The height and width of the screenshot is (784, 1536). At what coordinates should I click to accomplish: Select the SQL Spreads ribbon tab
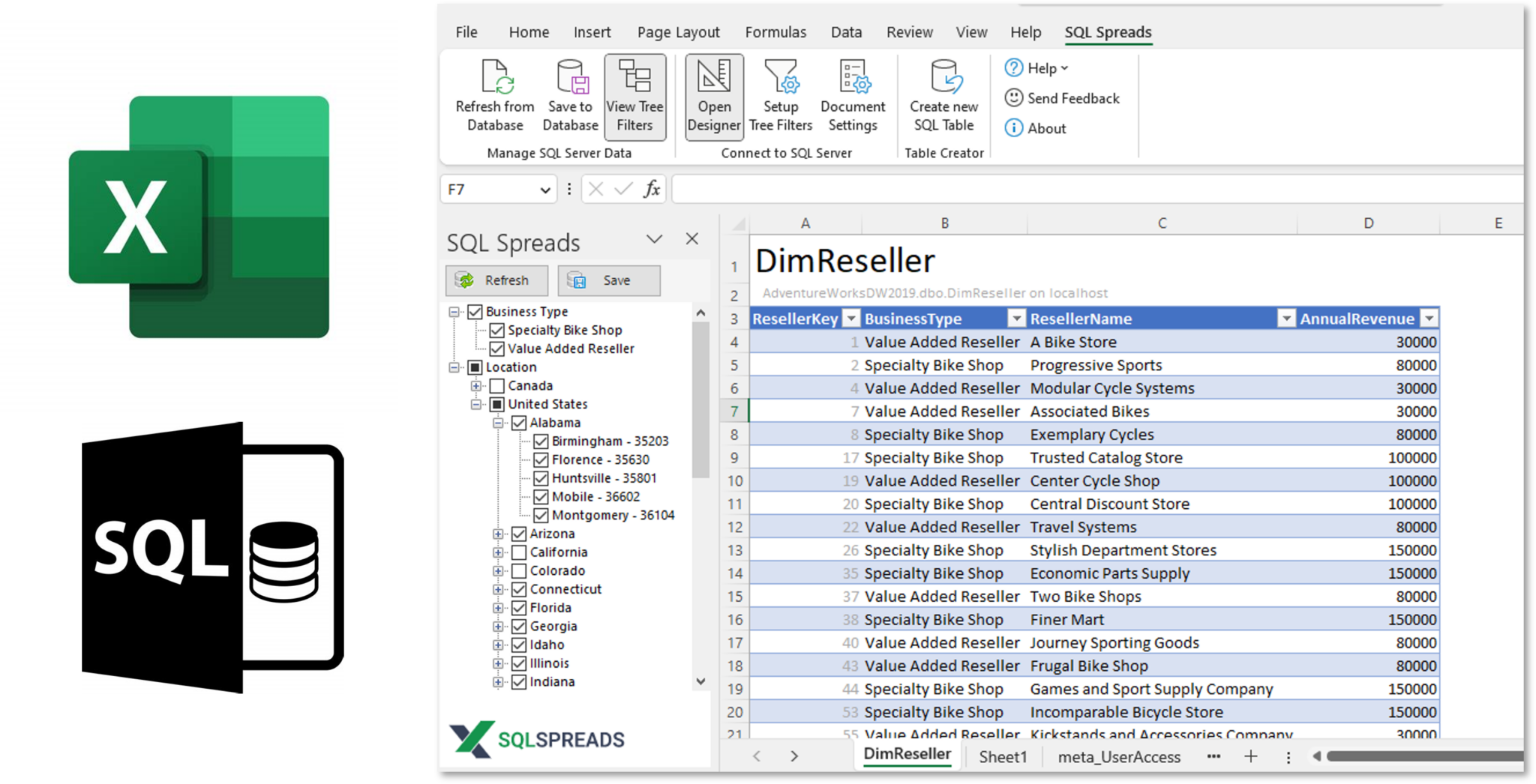pos(1108,32)
